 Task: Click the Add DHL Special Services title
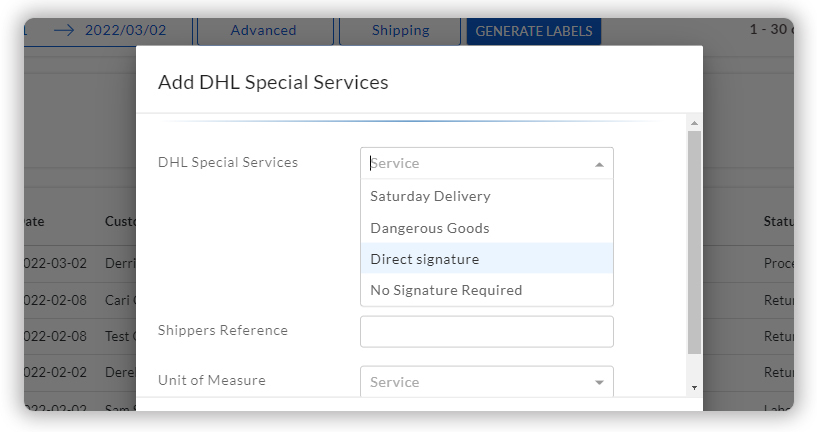[x=273, y=82]
